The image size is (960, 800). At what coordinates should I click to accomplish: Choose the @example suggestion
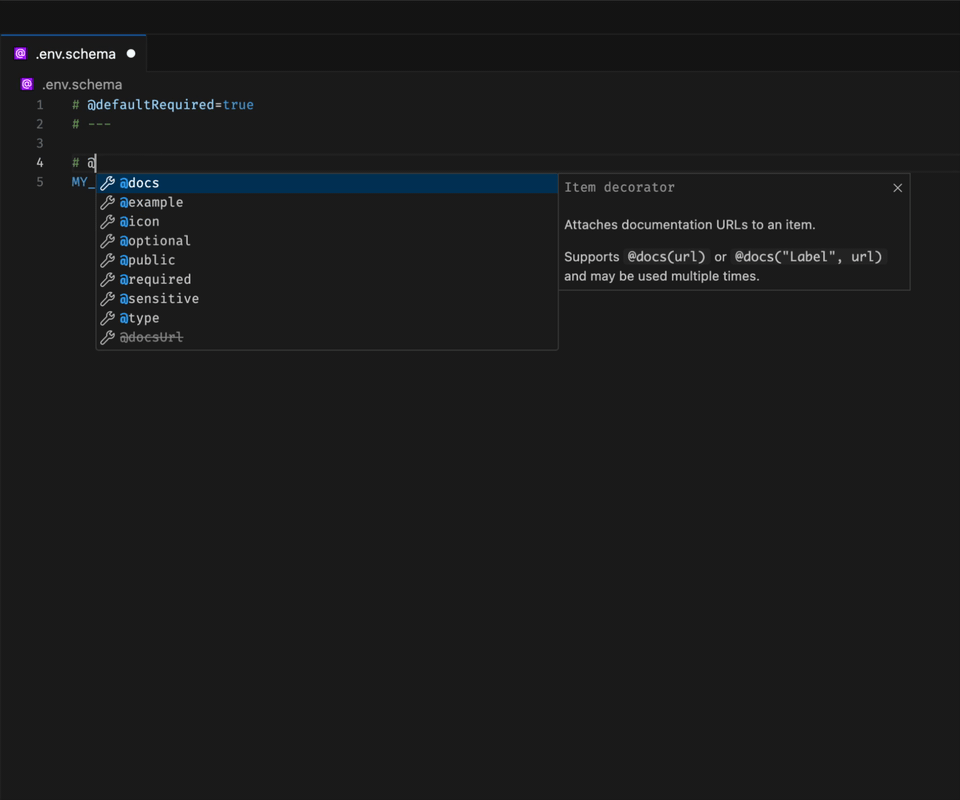pyautogui.click(x=327, y=202)
